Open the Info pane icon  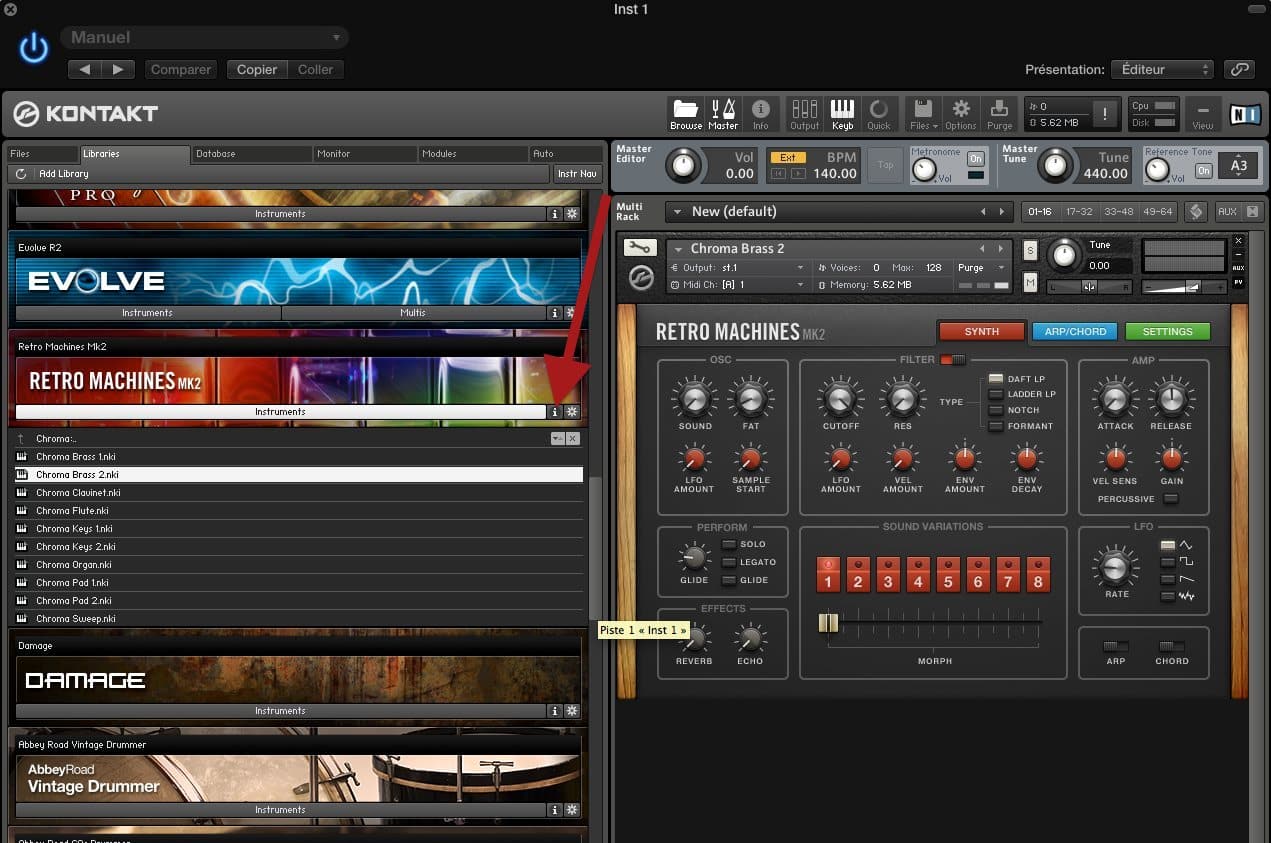(761, 114)
